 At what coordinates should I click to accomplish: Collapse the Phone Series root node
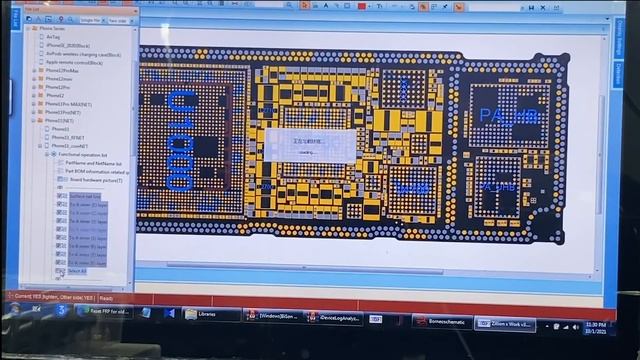tap(28, 29)
